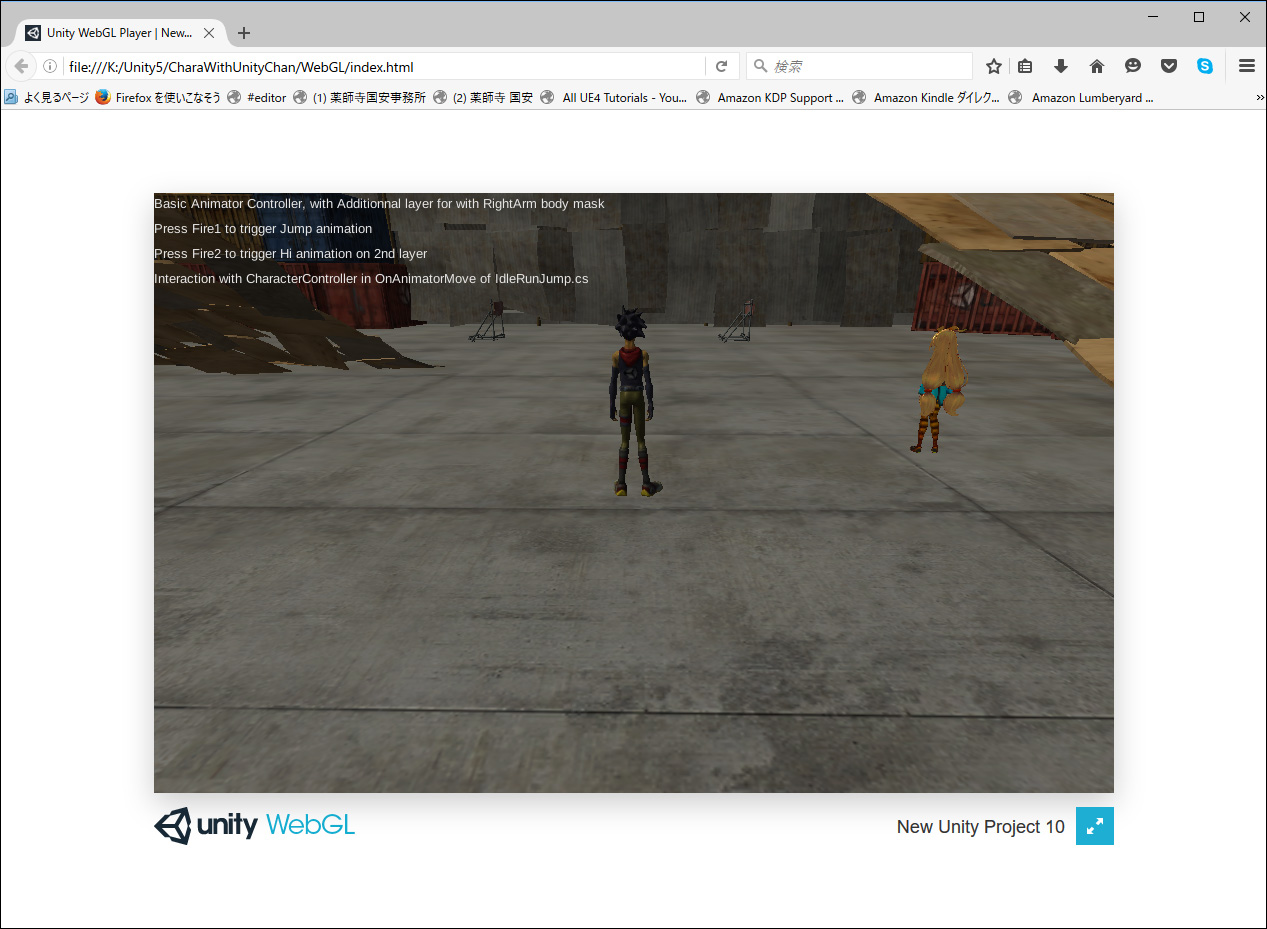Bookmark this page using the star
This screenshot has height=929, width=1267.
(993, 65)
